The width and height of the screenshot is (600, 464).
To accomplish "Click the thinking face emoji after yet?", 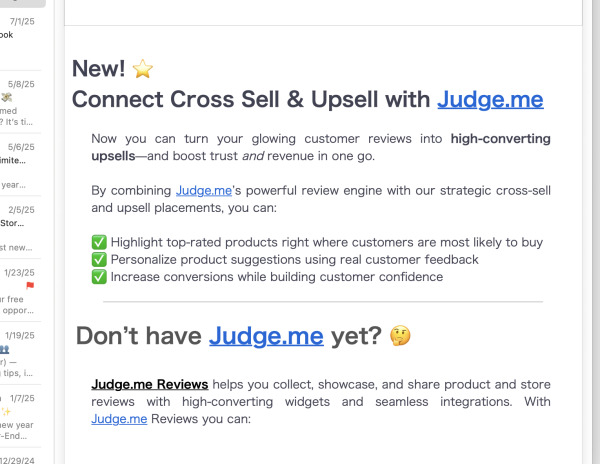I will (400, 335).
